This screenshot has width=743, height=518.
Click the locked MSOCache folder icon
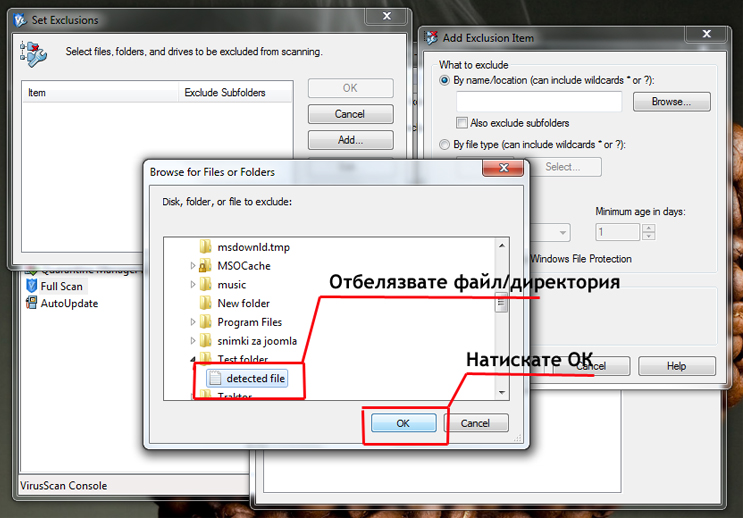coord(205,266)
